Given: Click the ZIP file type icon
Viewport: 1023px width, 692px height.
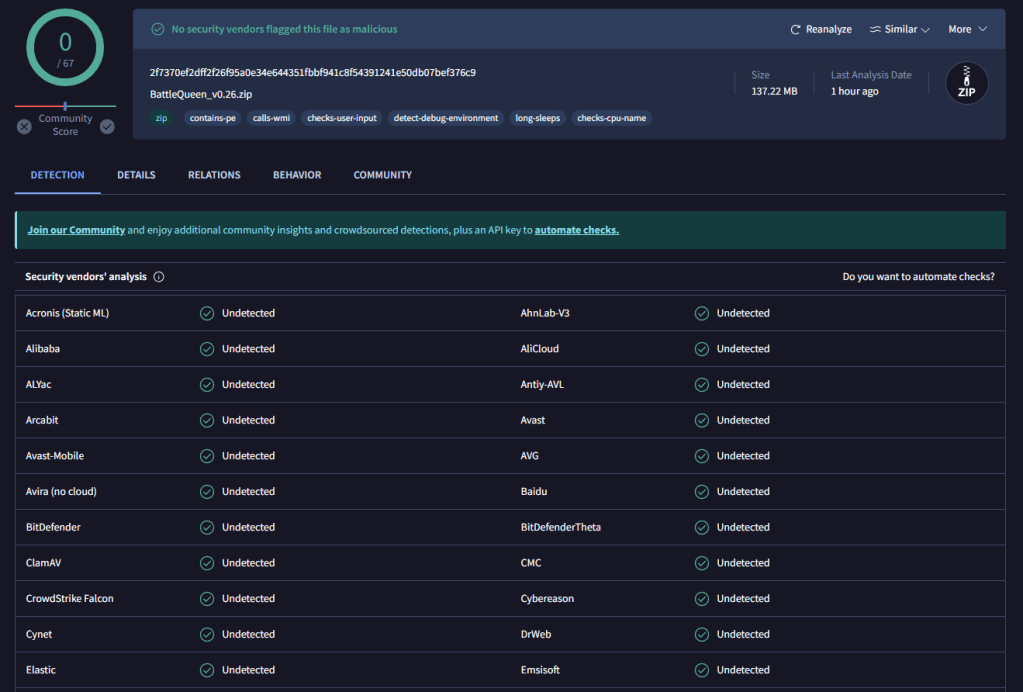Looking at the screenshot, I should 966,85.
